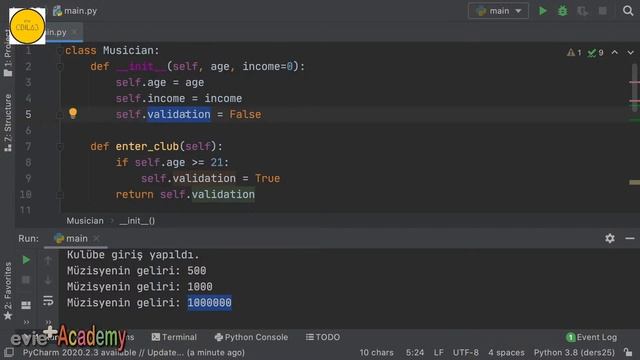Screen dimensions: 640x360
Task: Click the yellow warning stripe on the error stripe
Action: coord(634,182)
